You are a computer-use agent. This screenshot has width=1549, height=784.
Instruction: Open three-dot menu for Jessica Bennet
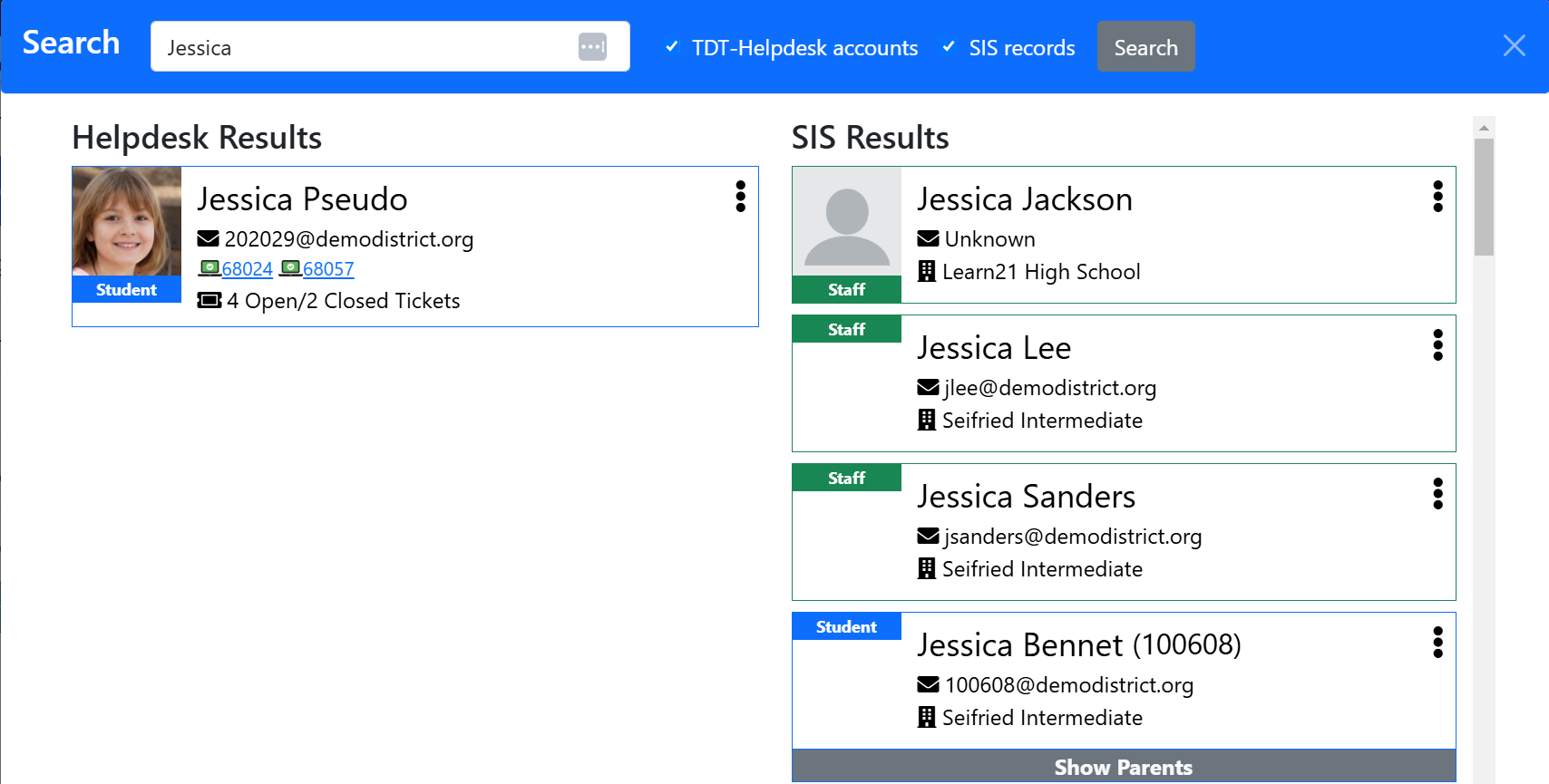[x=1437, y=642]
